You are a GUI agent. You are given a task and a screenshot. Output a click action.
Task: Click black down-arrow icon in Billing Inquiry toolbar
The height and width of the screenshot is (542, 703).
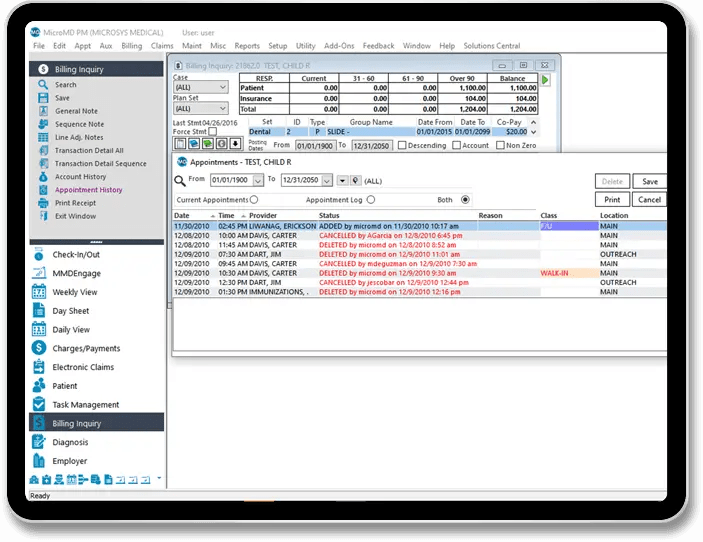[235, 143]
